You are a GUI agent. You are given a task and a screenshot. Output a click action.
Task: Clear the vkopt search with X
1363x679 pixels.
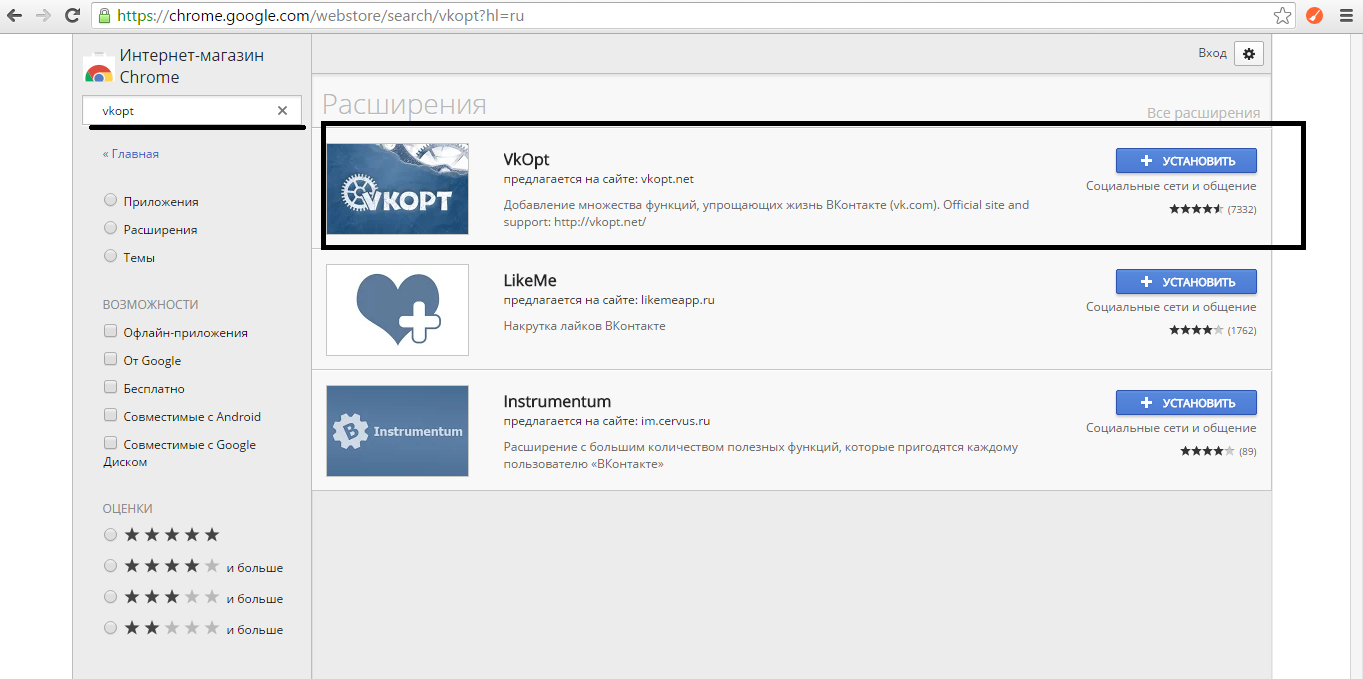tap(282, 111)
